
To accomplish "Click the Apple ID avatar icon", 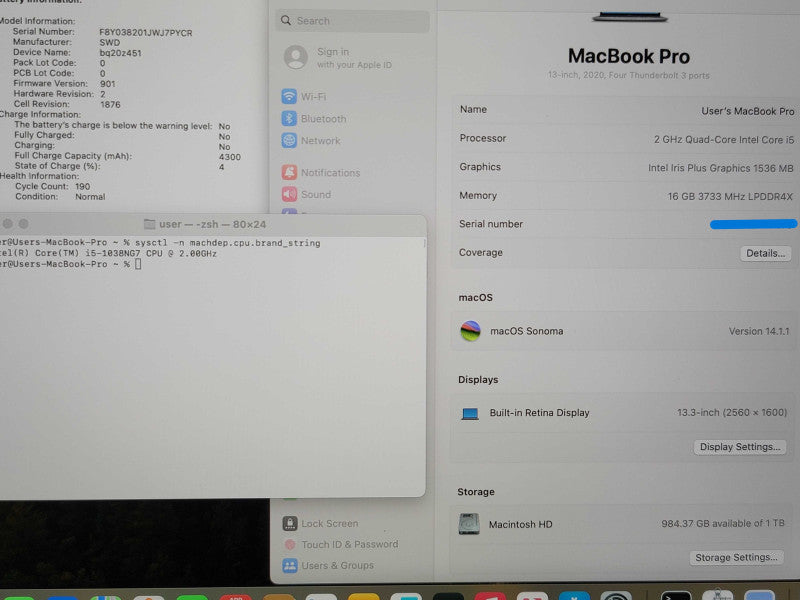I will (x=296, y=57).
